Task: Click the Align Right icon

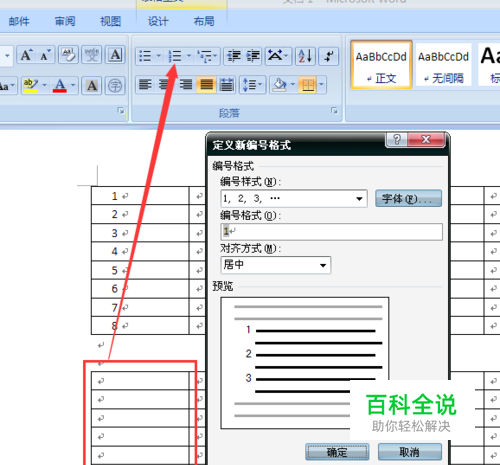Action: (186, 85)
